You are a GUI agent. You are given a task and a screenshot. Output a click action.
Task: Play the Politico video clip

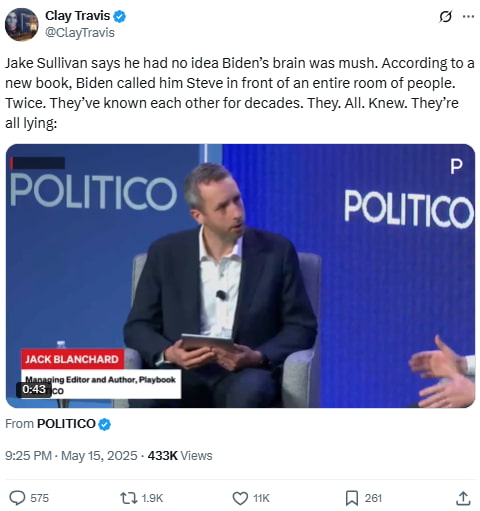point(240,276)
